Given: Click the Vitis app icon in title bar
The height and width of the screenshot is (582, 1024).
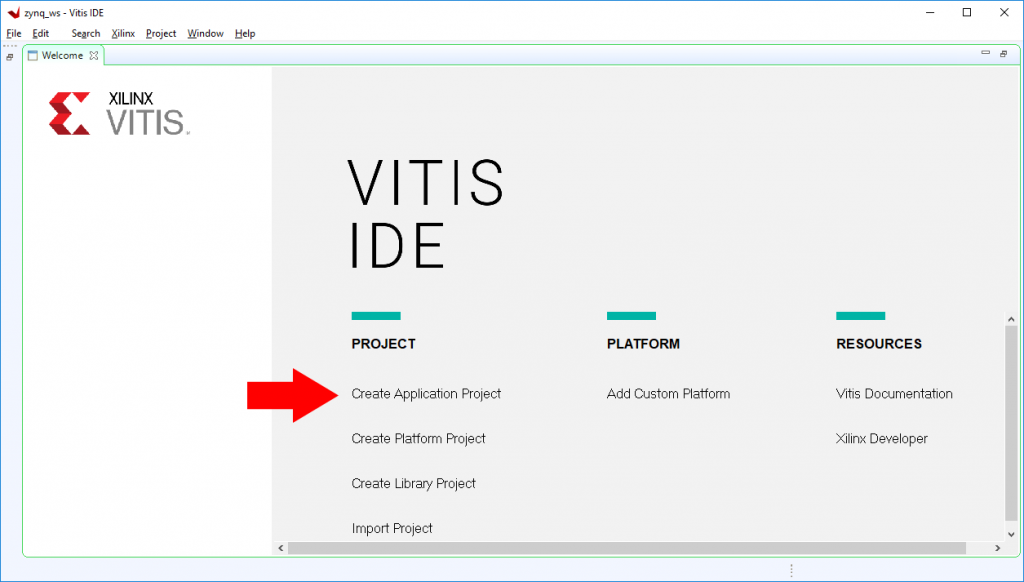Looking at the screenshot, I should click(12, 12).
